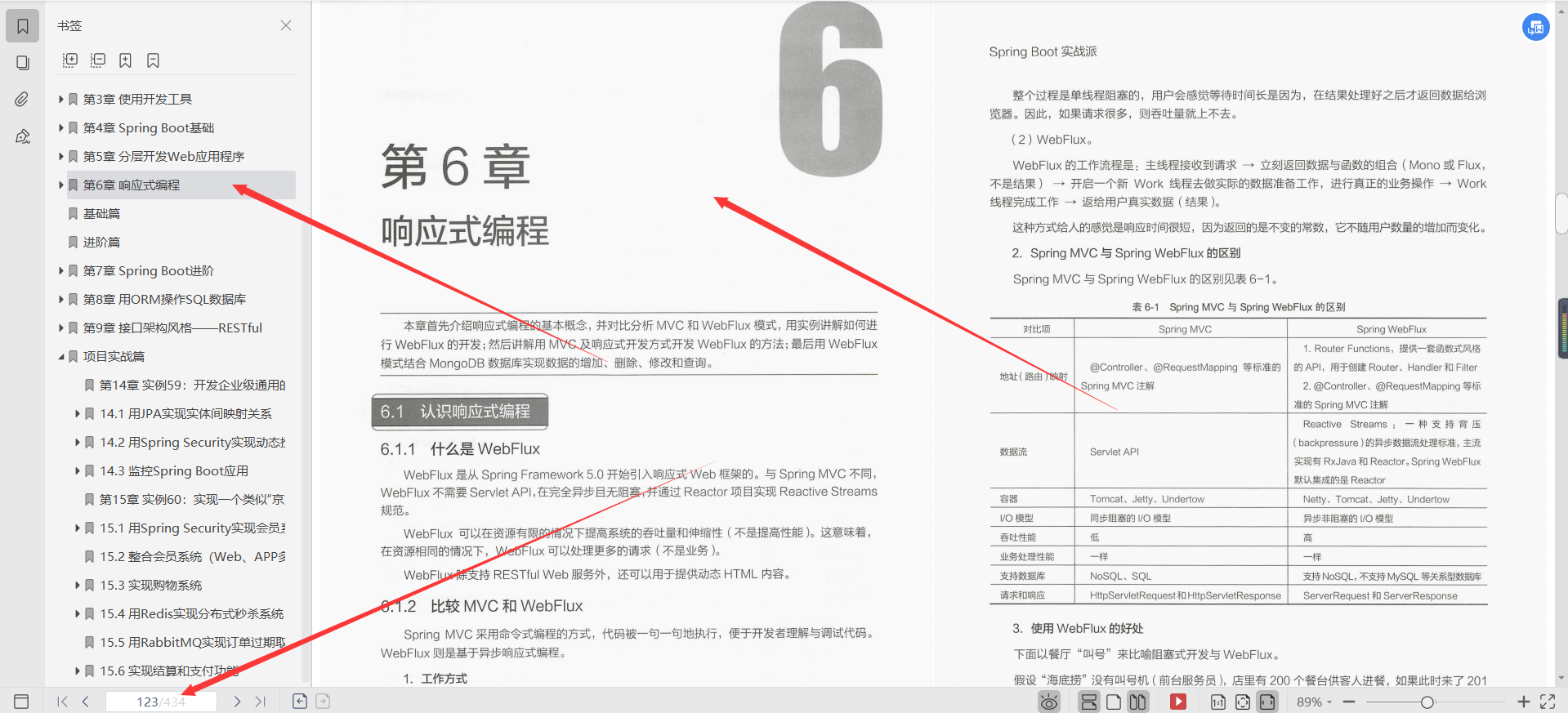Enable continuous scrolling view
Viewport: 1568px width, 713px height.
point(1088,702)
